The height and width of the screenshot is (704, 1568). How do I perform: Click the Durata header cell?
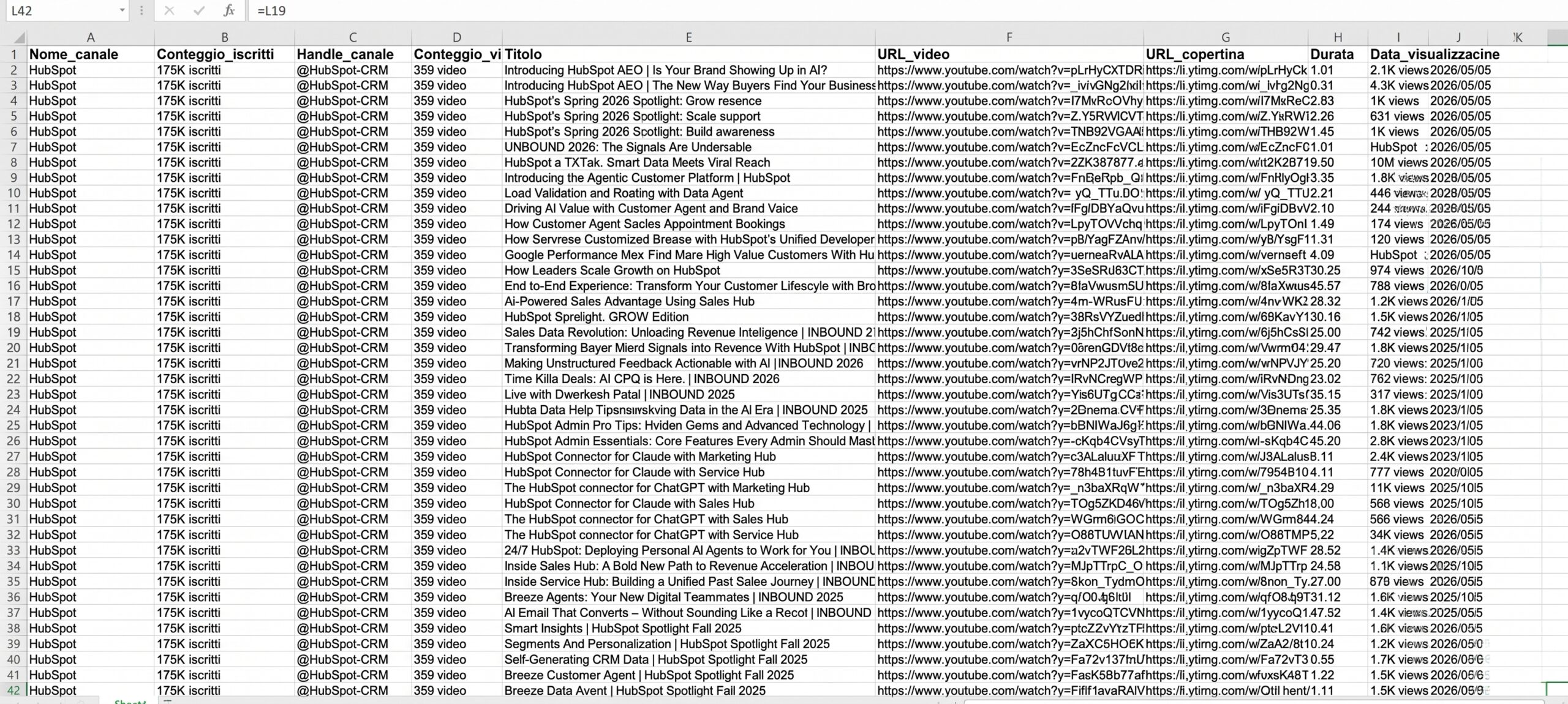click(x=1338, y=54)
